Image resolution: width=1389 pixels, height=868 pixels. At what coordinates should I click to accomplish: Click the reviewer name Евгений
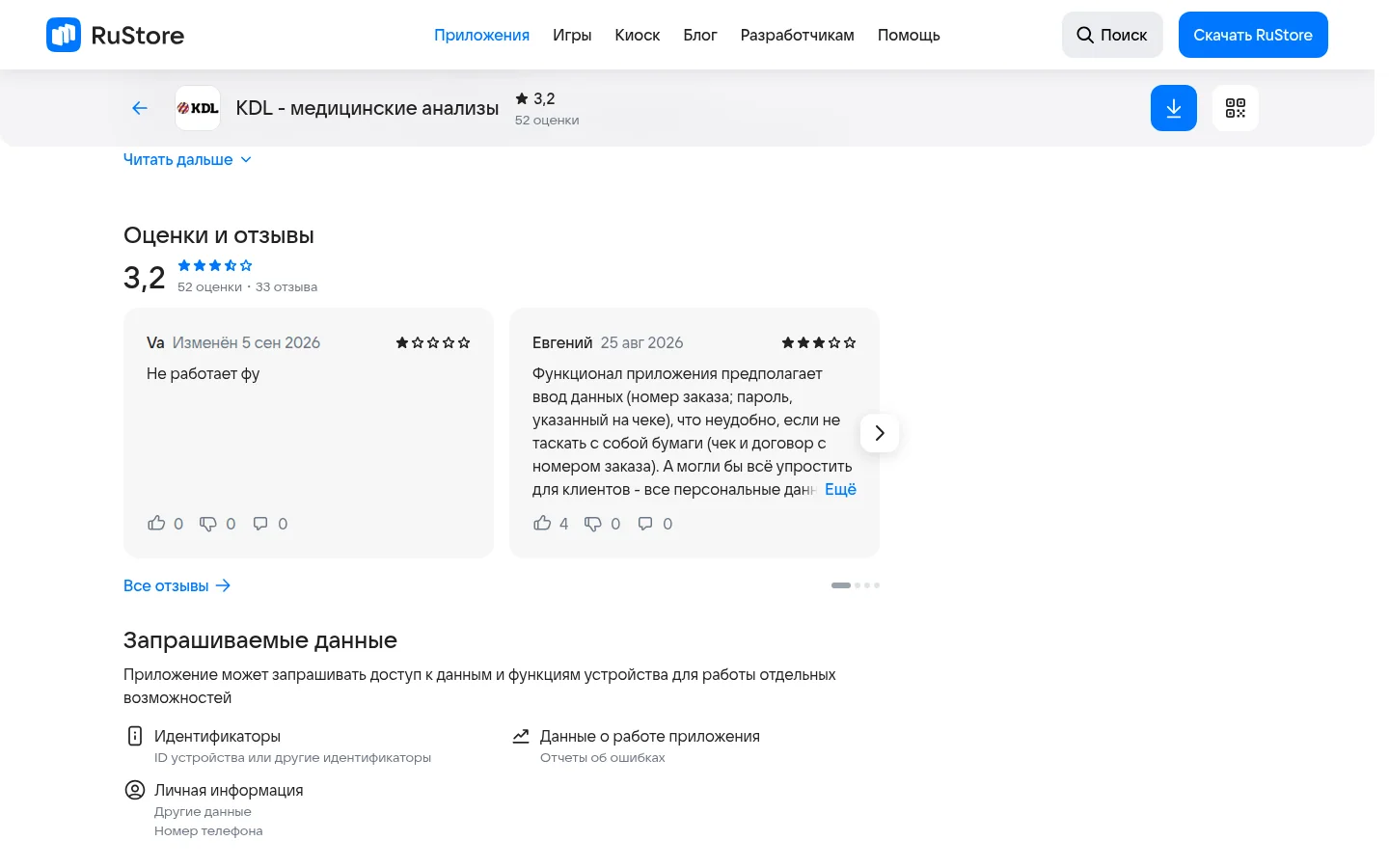[x=562, y=342]
